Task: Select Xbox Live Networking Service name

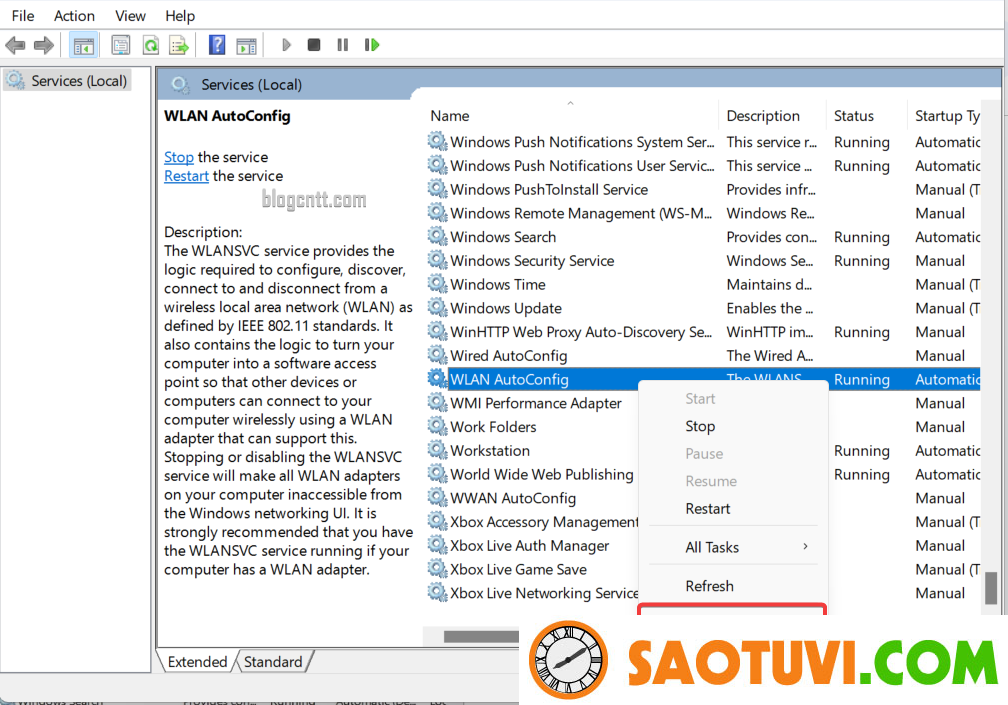Action: (x=544, y=593)
